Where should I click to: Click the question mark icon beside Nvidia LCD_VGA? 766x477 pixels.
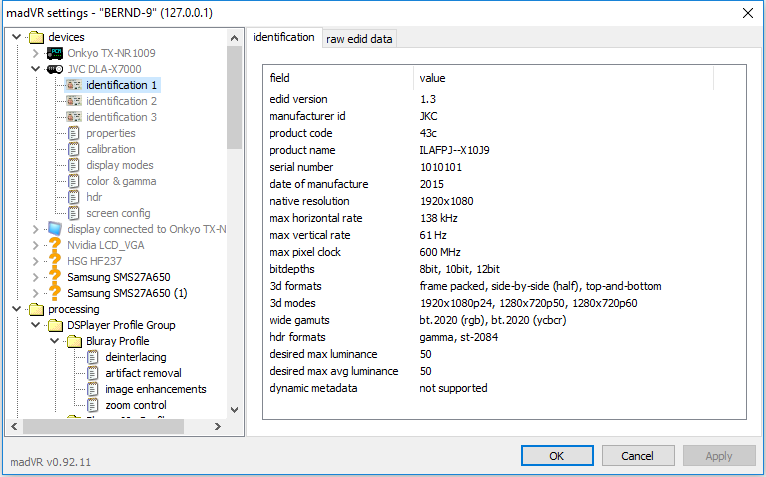click(55, 244)
